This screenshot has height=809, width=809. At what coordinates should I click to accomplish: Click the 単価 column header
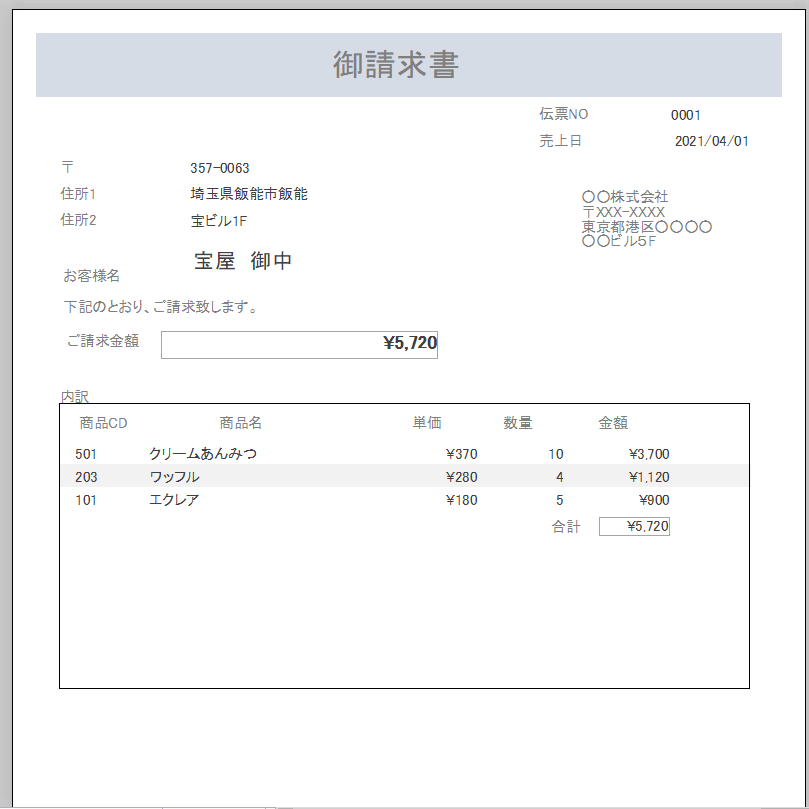point(427,423)
